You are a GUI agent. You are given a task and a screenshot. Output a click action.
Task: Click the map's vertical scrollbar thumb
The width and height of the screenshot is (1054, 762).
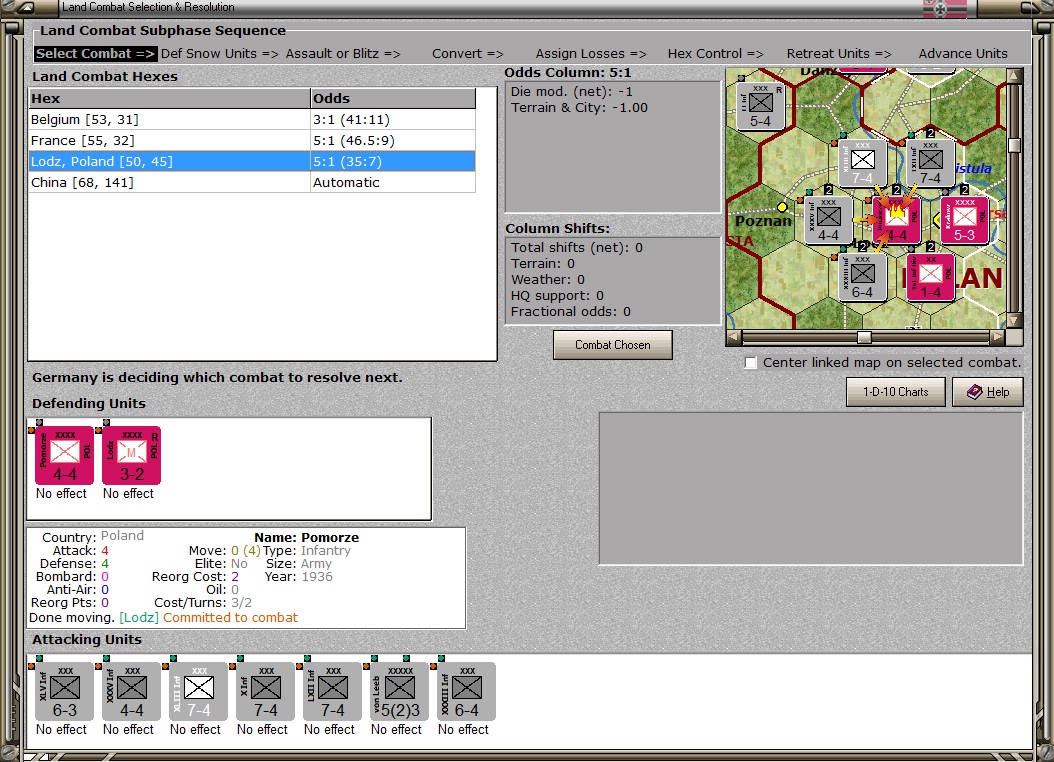(x=1014, y=144)
